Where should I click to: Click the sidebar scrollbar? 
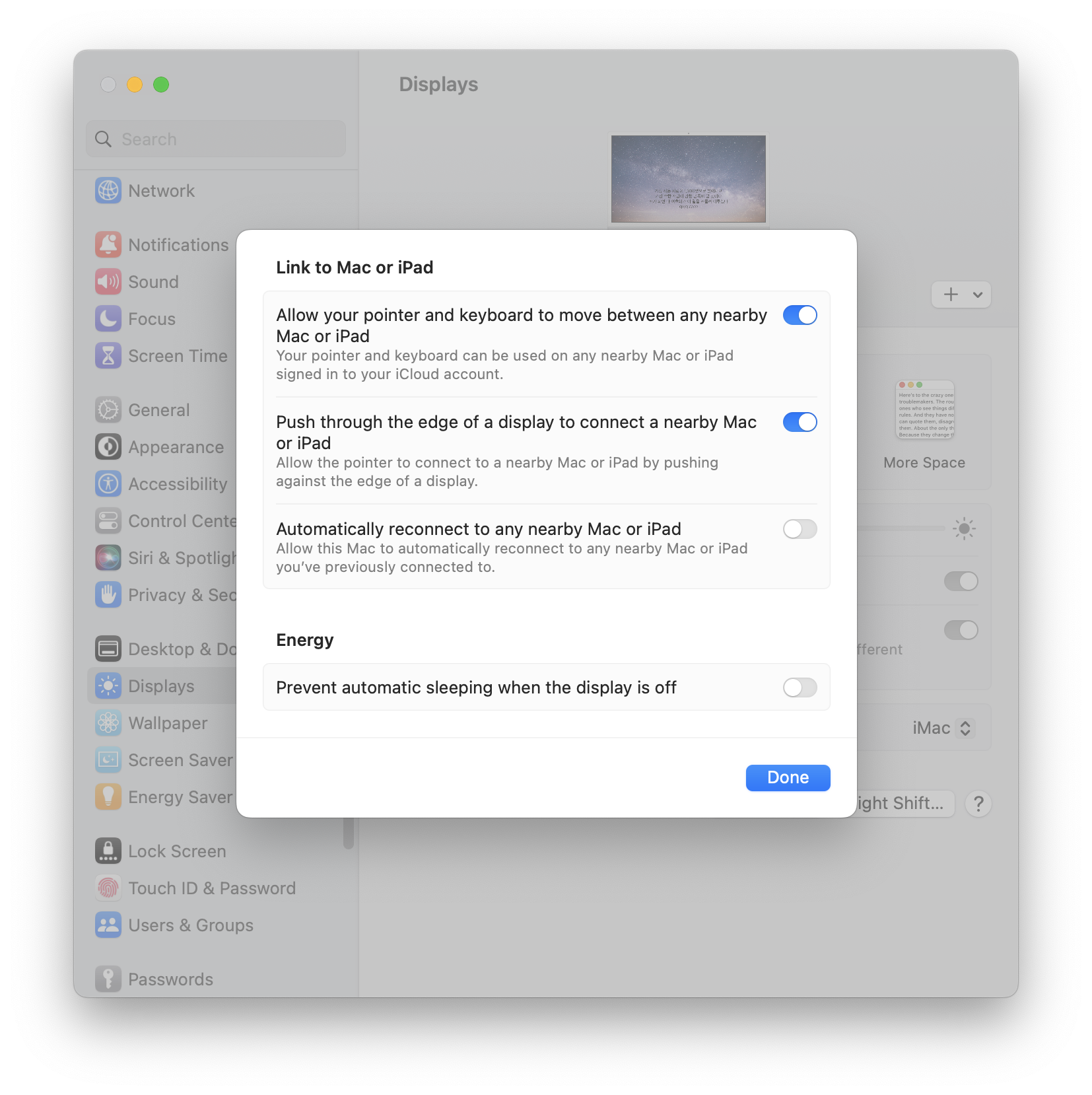tap(349, 833)
